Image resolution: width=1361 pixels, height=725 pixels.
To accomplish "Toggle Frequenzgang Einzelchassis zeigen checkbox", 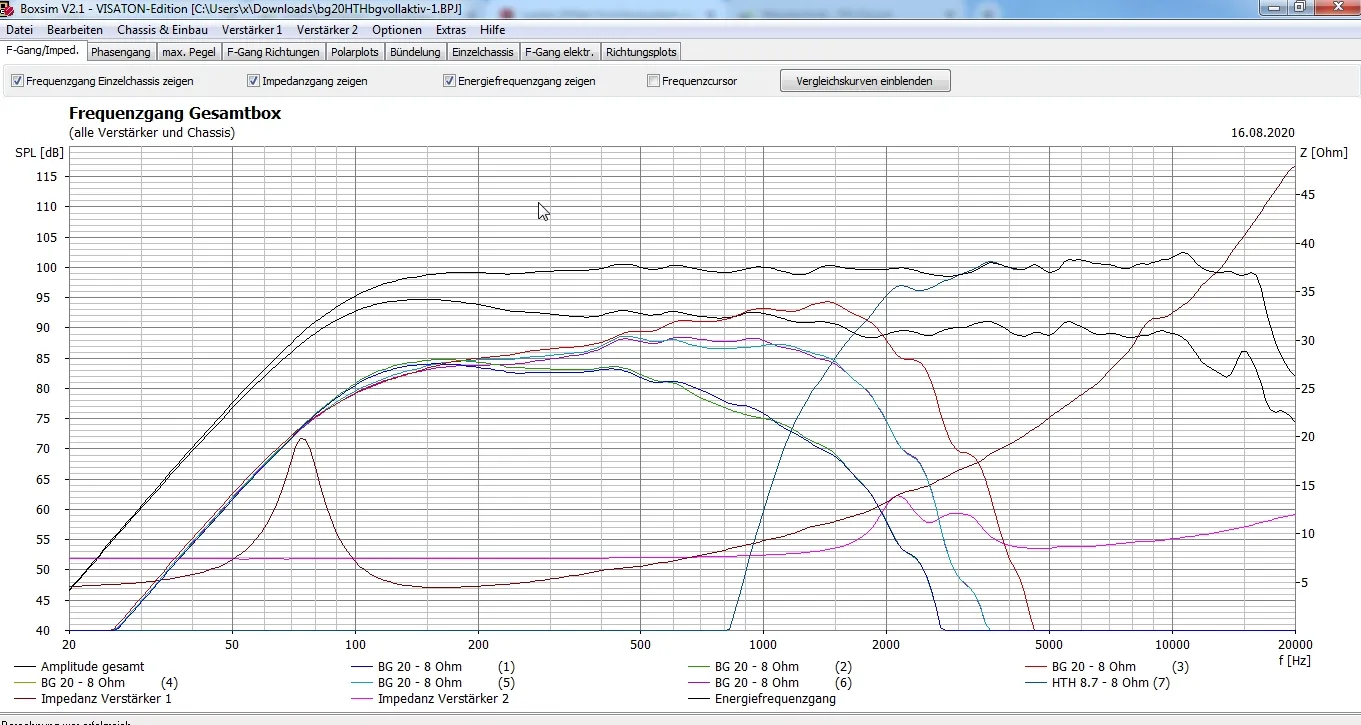I will point(17,81).
